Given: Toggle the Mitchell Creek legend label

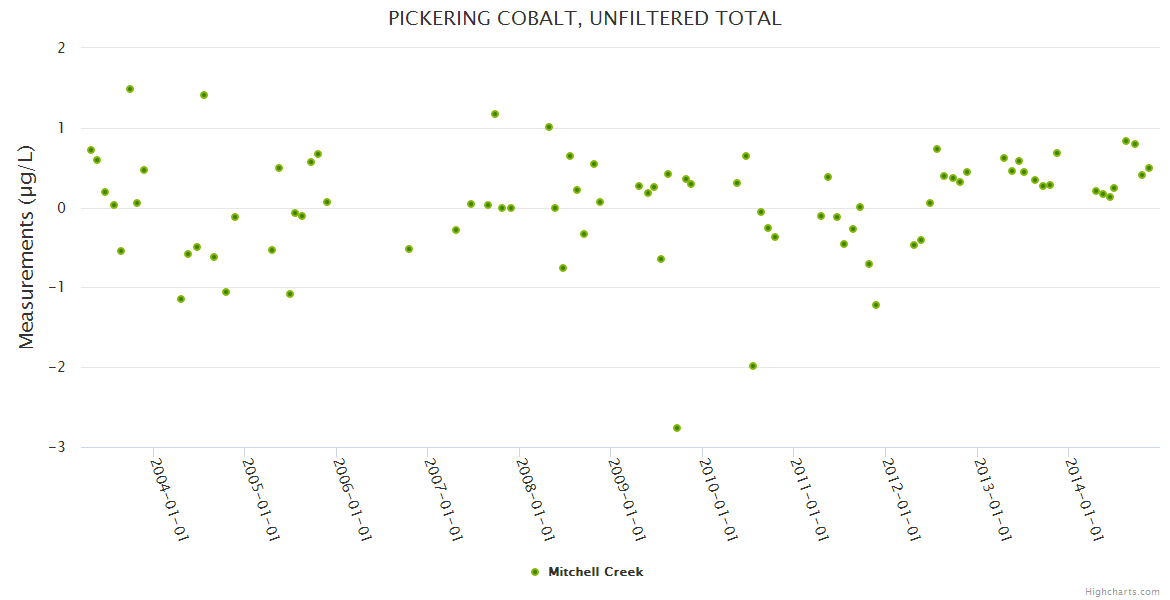Looking at the screenshot, I should point(595,572).
